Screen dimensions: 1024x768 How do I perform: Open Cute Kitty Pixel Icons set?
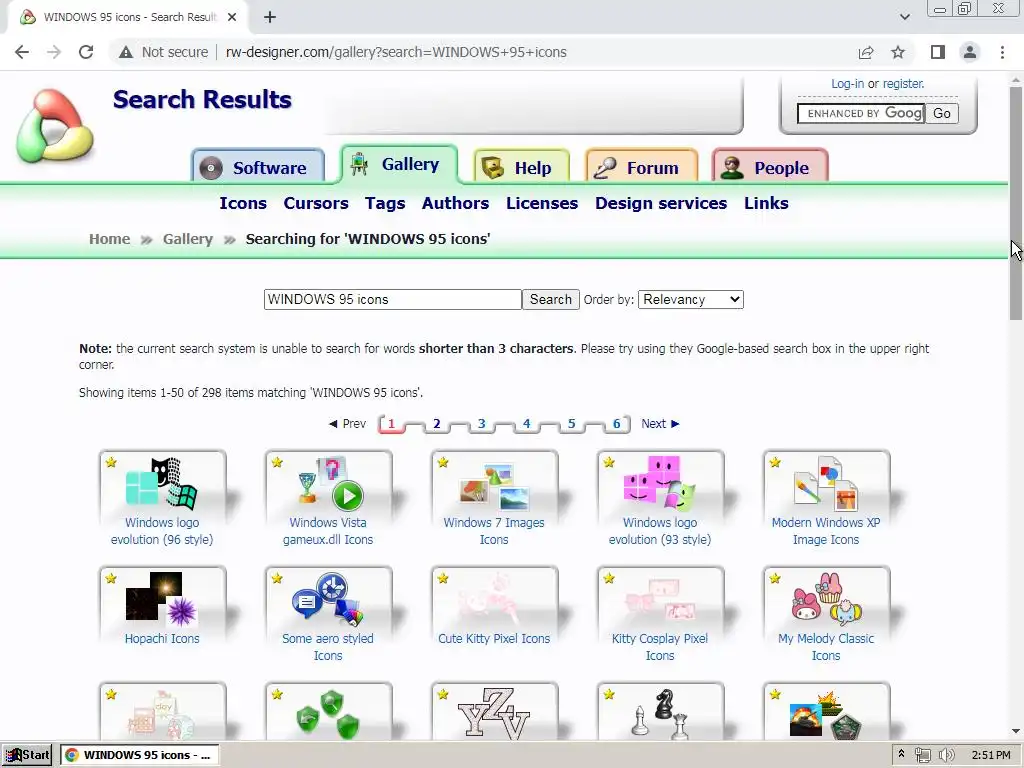[x=494, y=607]
